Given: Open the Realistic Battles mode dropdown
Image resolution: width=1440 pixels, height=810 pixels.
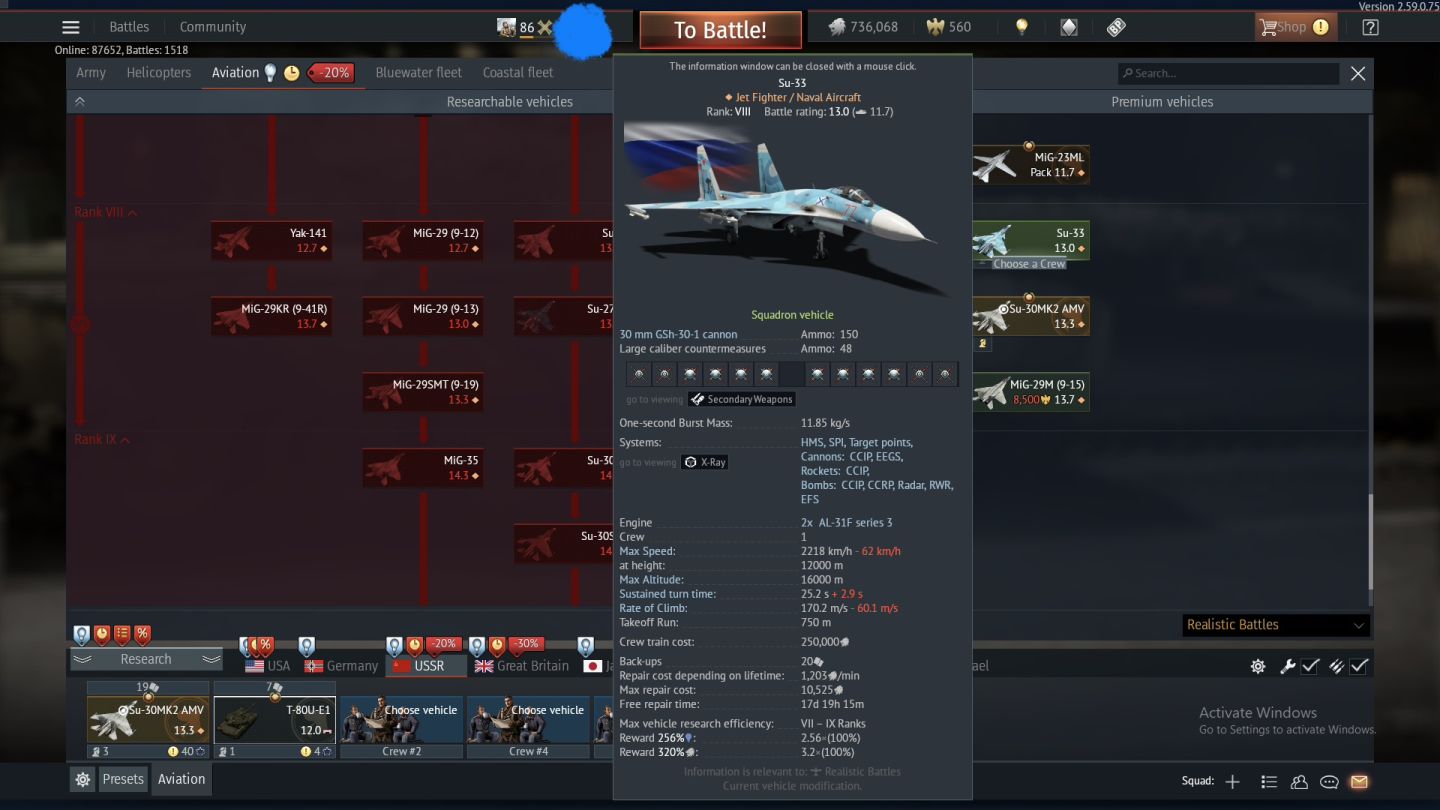Looking at the screenshot, I should pyautogui.click(x=1275, y=625).
